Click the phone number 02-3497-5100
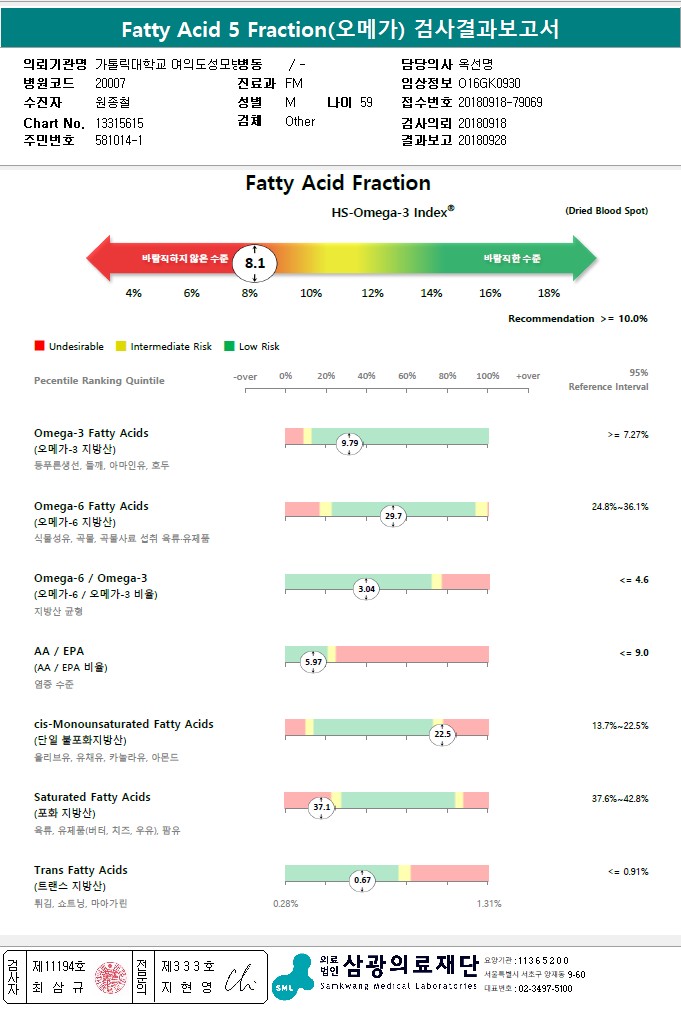The height and width of the screenshot is (1015, 681). click(543, 988)
